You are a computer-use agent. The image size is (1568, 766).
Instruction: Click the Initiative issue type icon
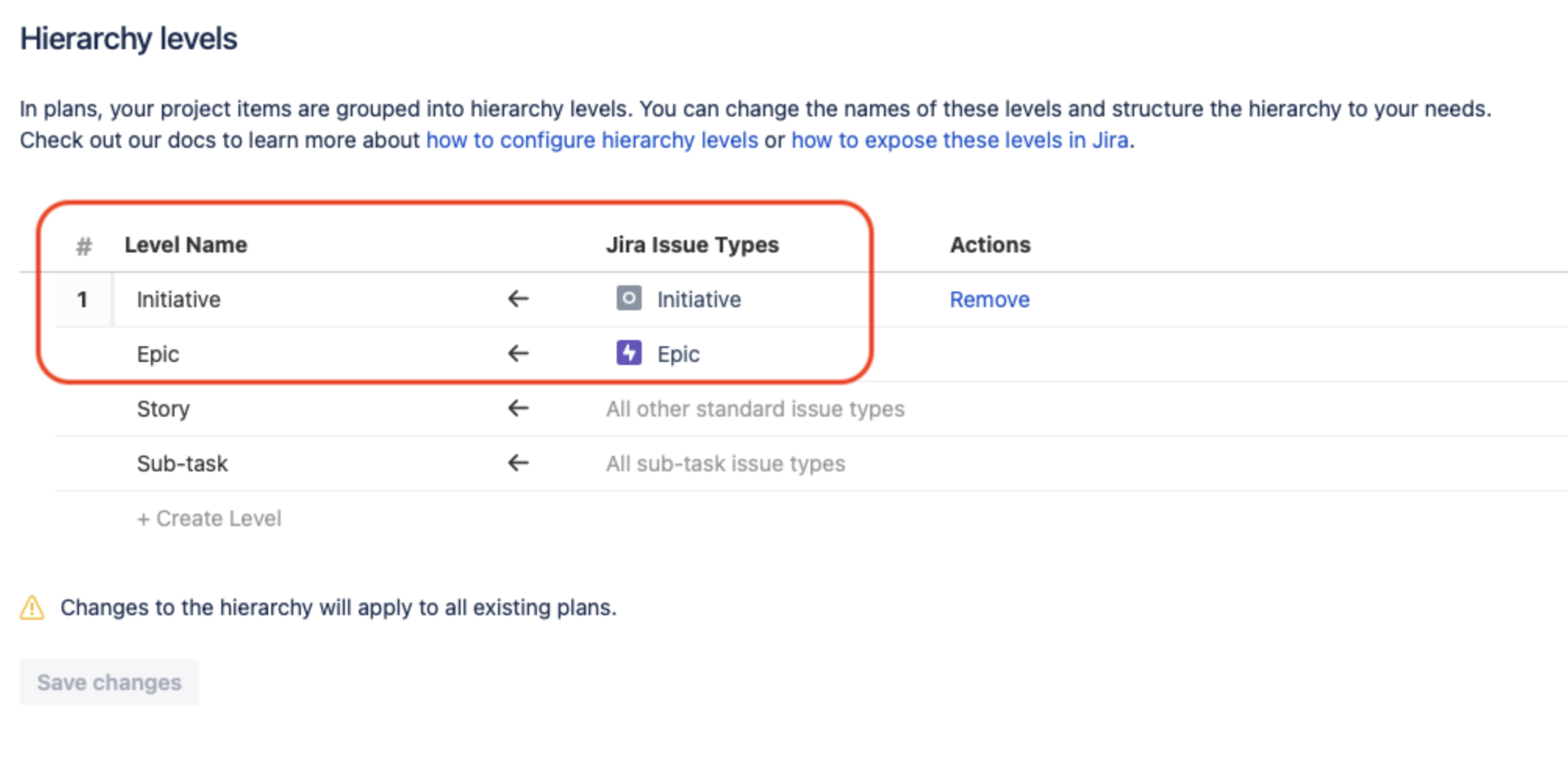(x=628, y=299)
